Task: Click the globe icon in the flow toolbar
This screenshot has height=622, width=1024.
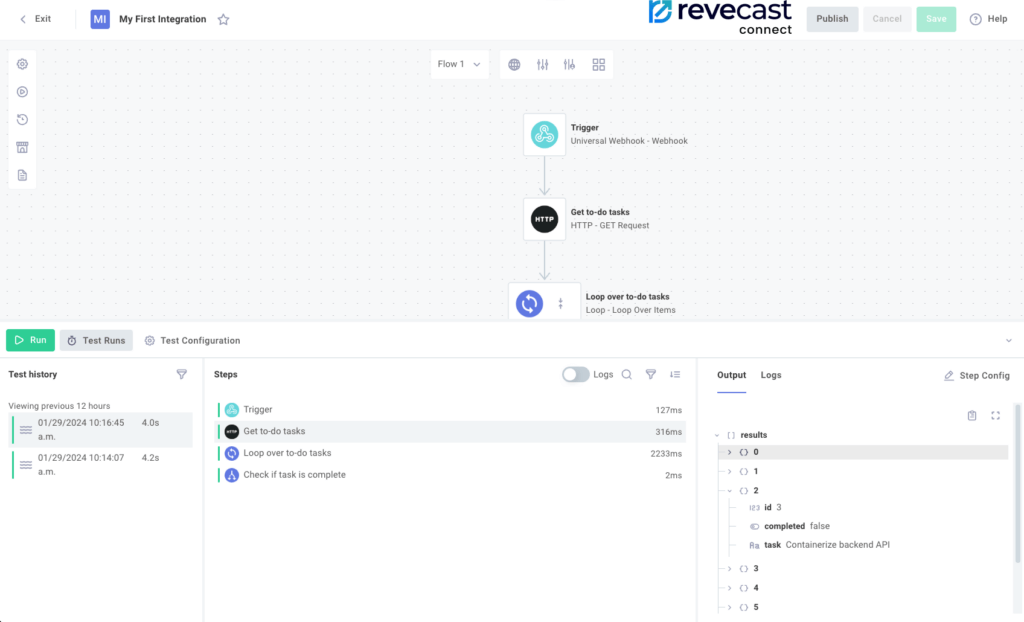Action: (x=514, y=64)
